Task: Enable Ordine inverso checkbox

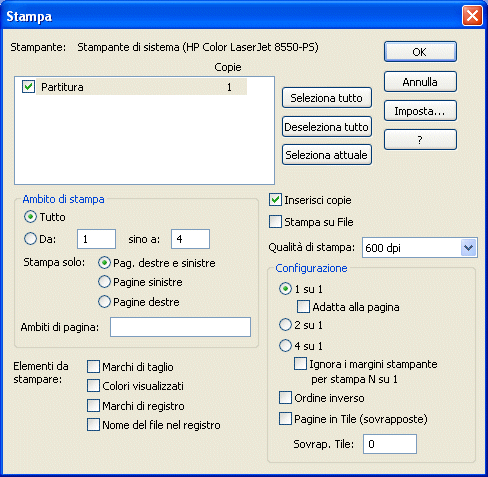Action: [285, 398]
